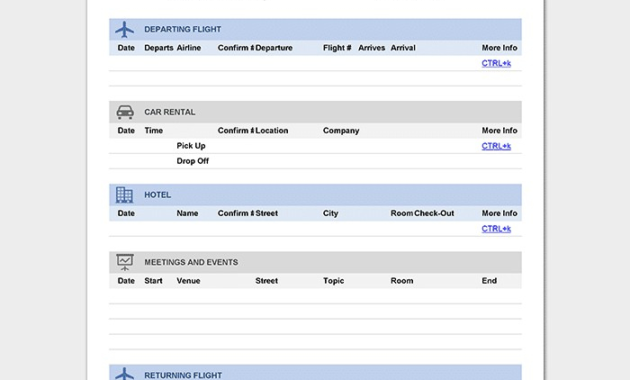Image resolution: width=630 pixels, height=380 pixels.
Task: Select the DEPARTING FLIGHT section title
Action: [x=183, y=29]
